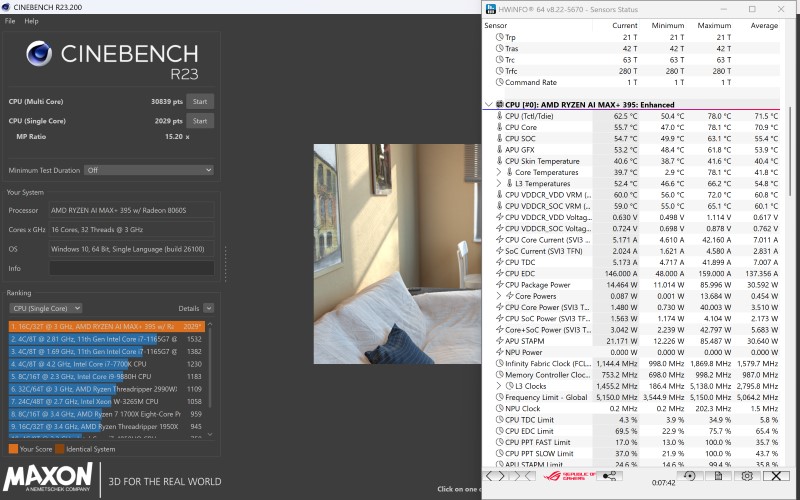Click the Processor field in Cinebench
The image size is (800, 500).
point(132,210)
